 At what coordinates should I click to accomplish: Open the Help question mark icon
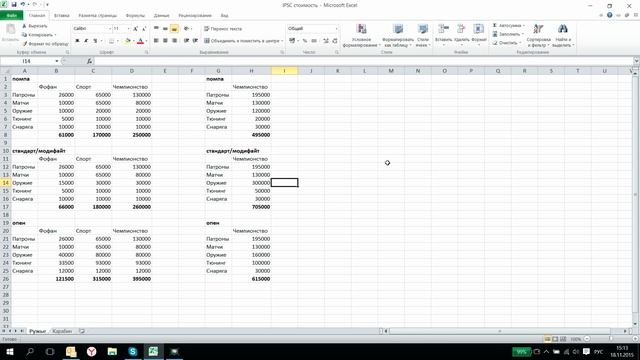(x=609, y=15)
